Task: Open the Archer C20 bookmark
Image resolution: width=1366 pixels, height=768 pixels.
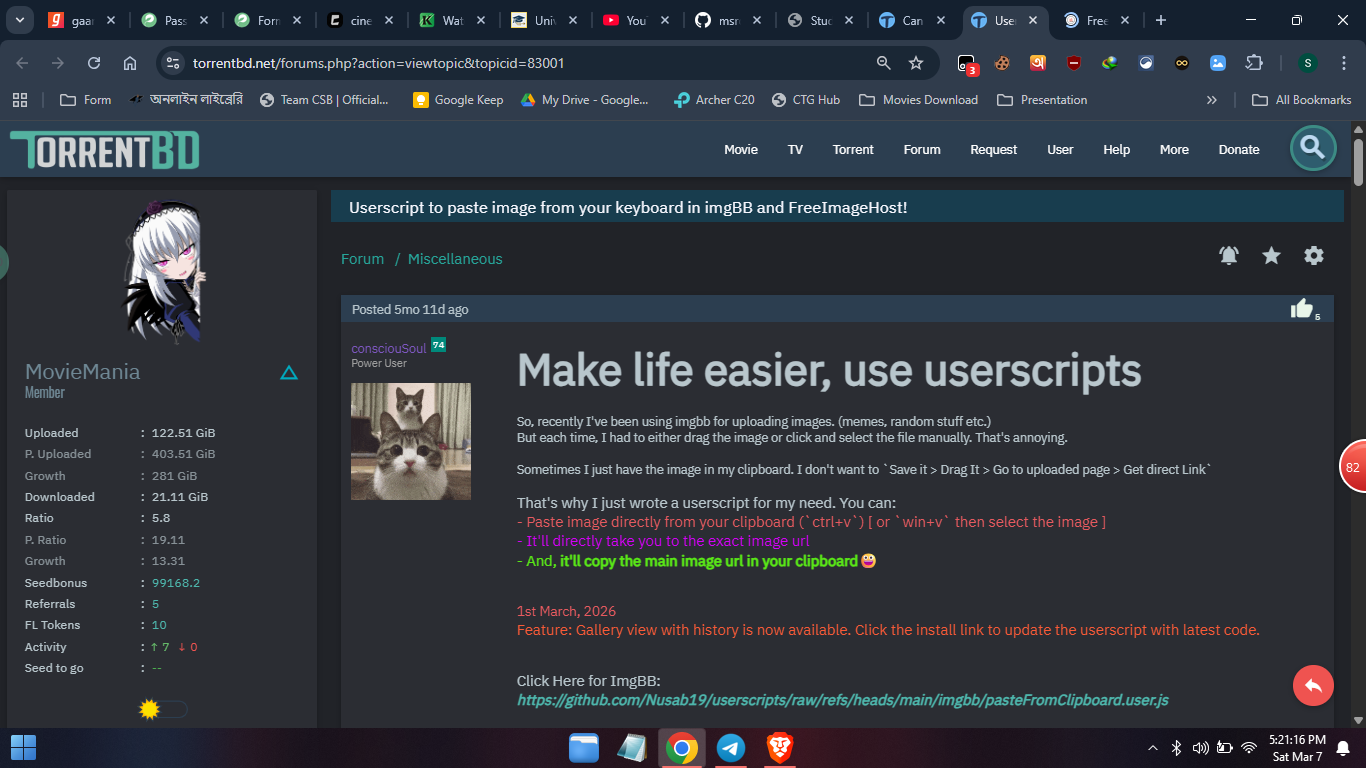Action: tap(714, 100)
